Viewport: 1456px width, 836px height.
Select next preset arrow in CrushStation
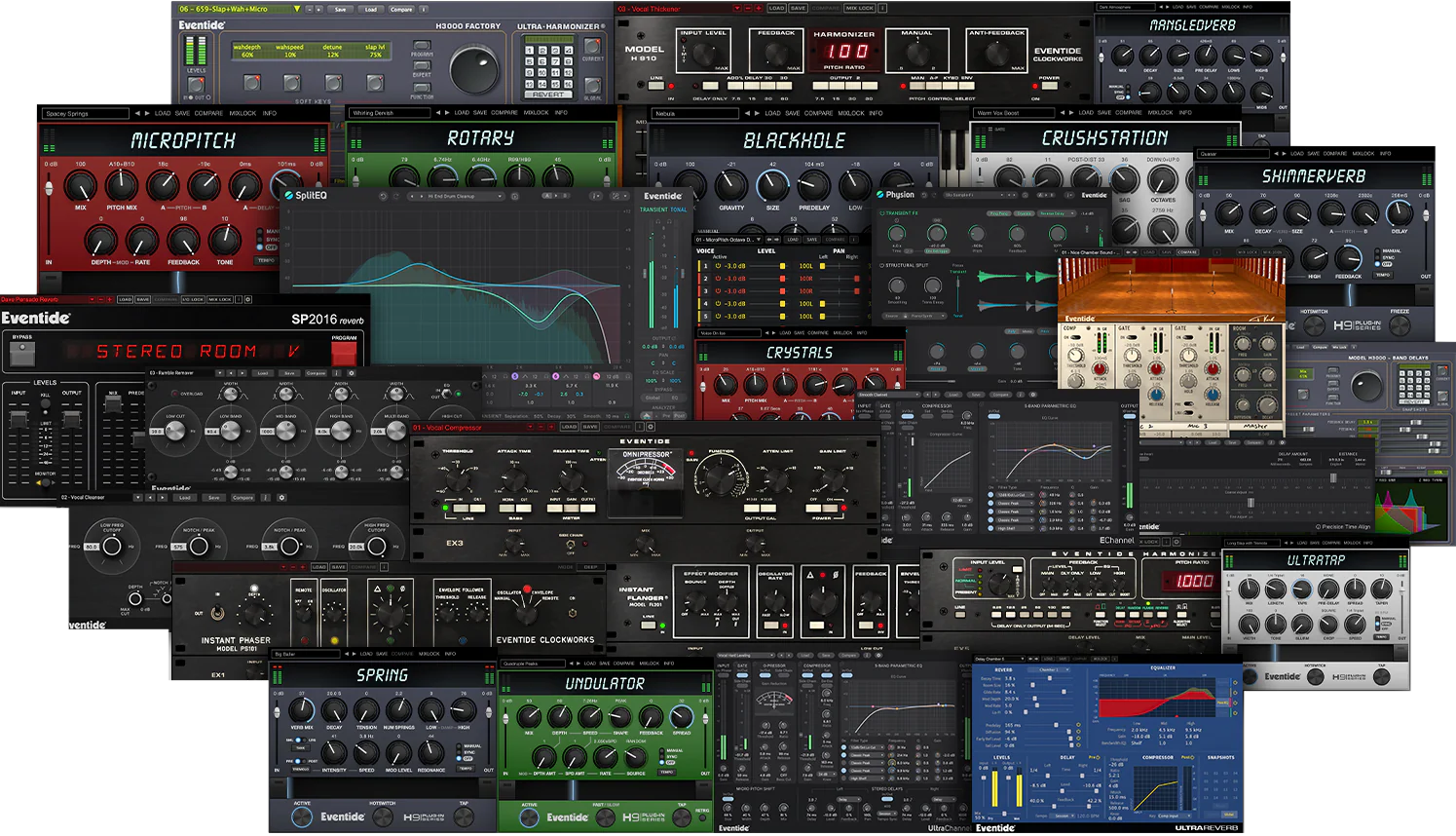1069,113
